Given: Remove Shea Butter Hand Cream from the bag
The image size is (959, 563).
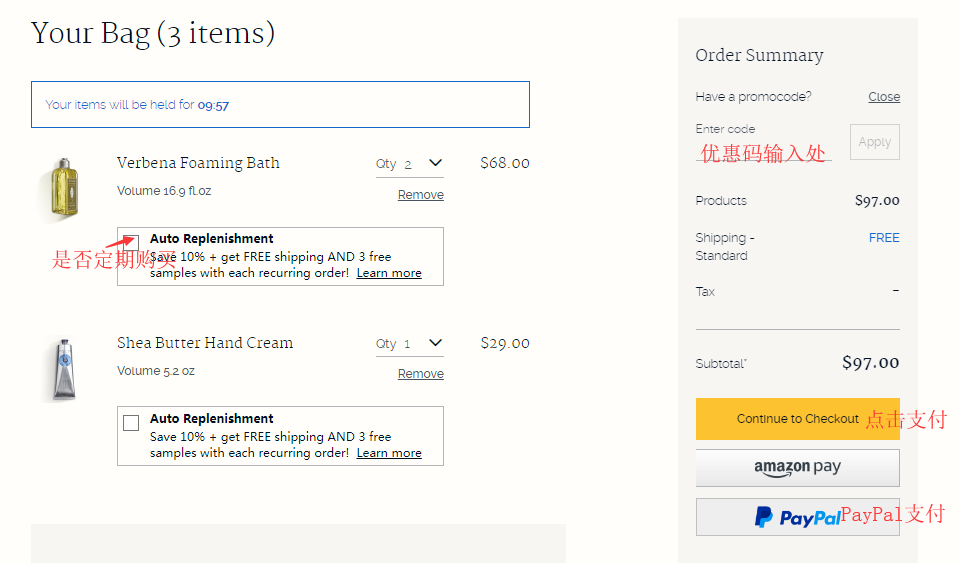Looking at the screenshot, I should coord(420,374).
